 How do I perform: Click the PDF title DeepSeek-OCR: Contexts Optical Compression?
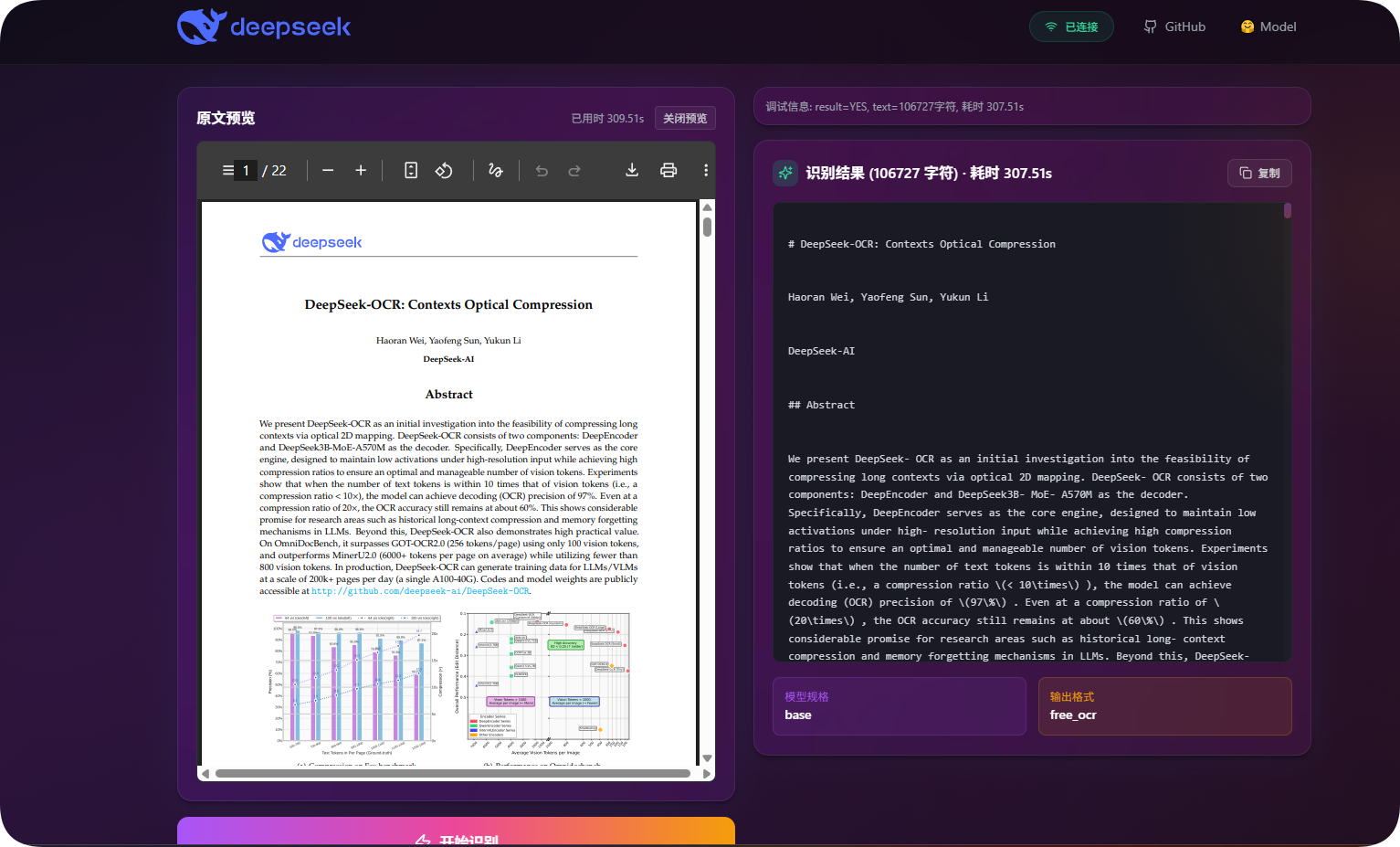point(448,304)
